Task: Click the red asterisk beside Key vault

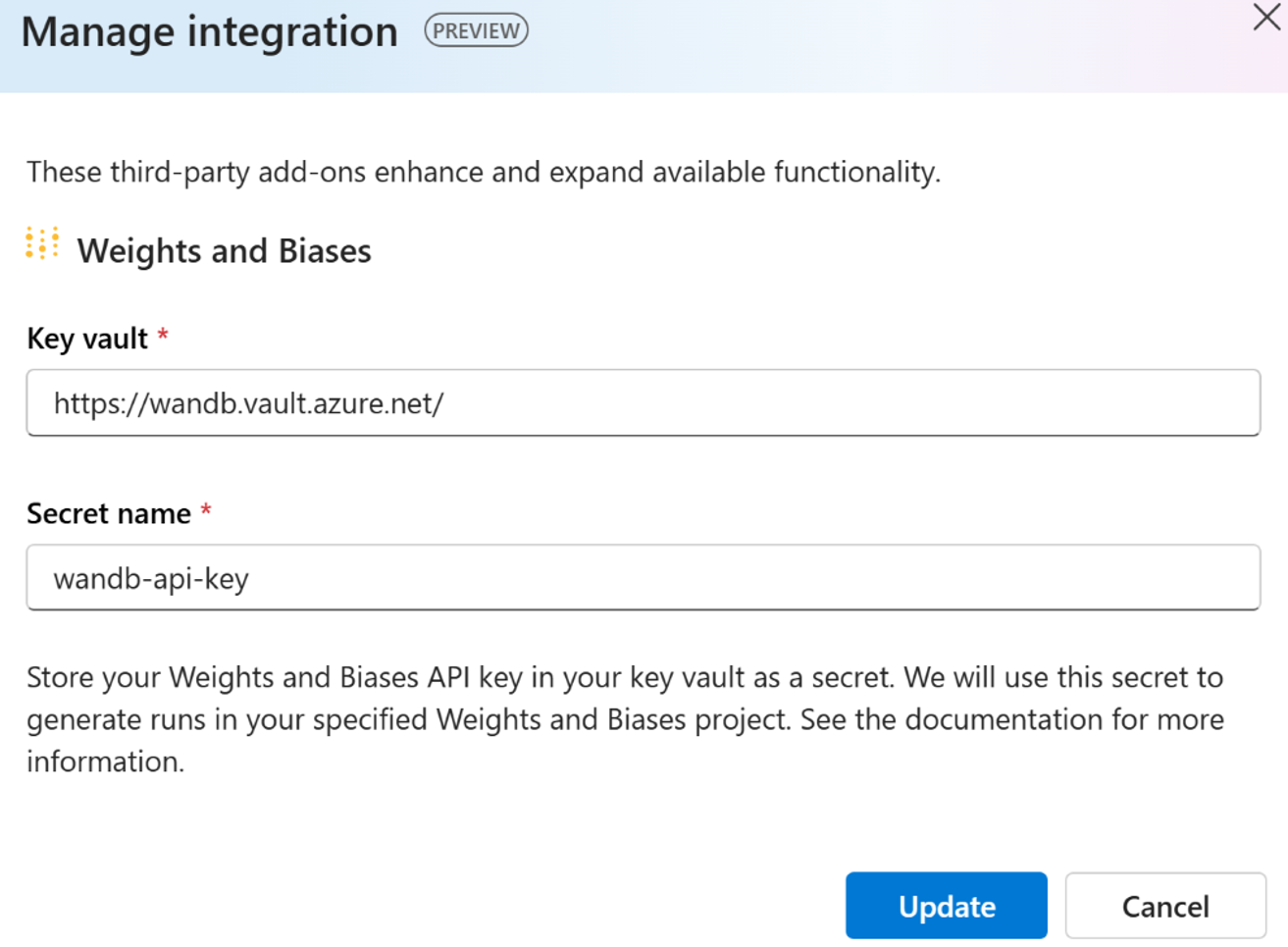Action: (163, 337)
